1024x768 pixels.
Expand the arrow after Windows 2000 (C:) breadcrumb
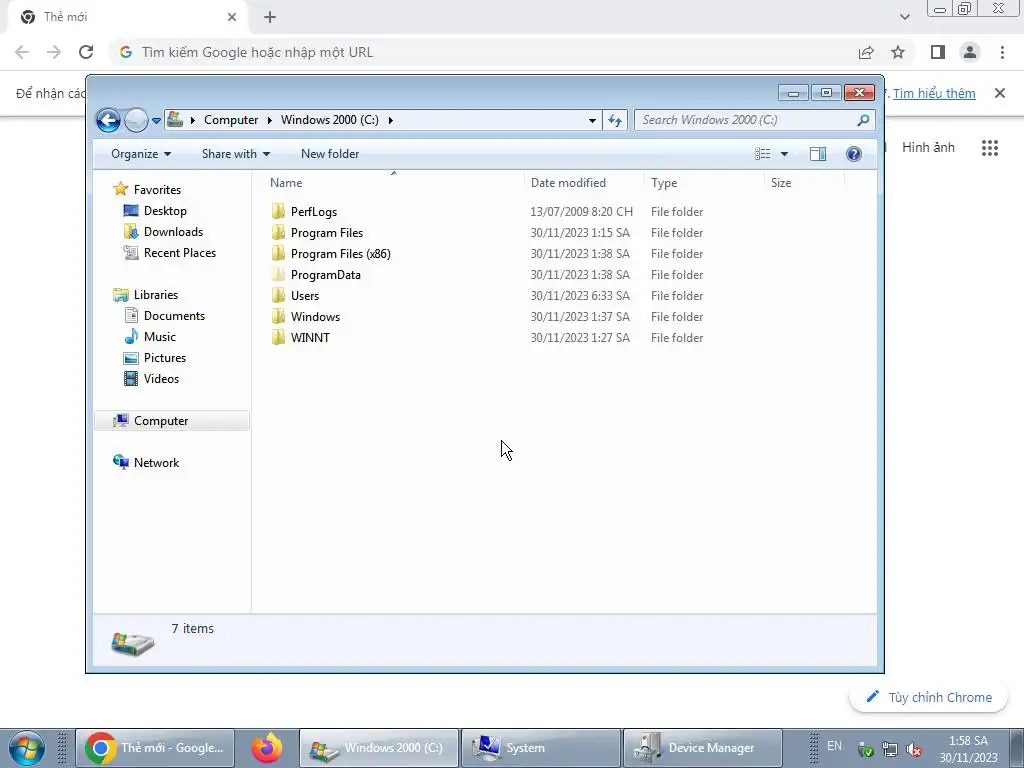click(x=391, y=120)
